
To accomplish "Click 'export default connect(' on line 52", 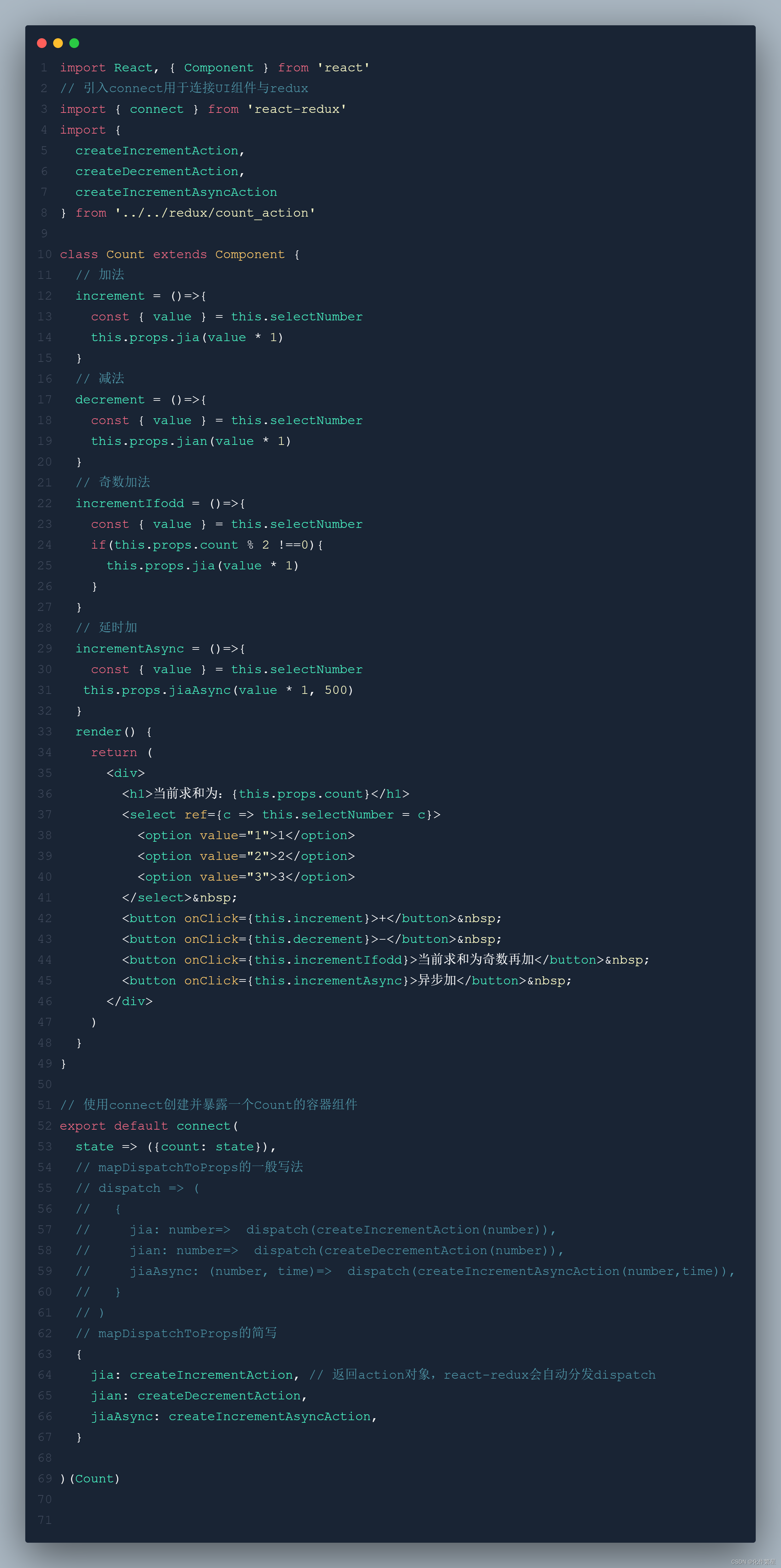I will tap(149, 1126).
